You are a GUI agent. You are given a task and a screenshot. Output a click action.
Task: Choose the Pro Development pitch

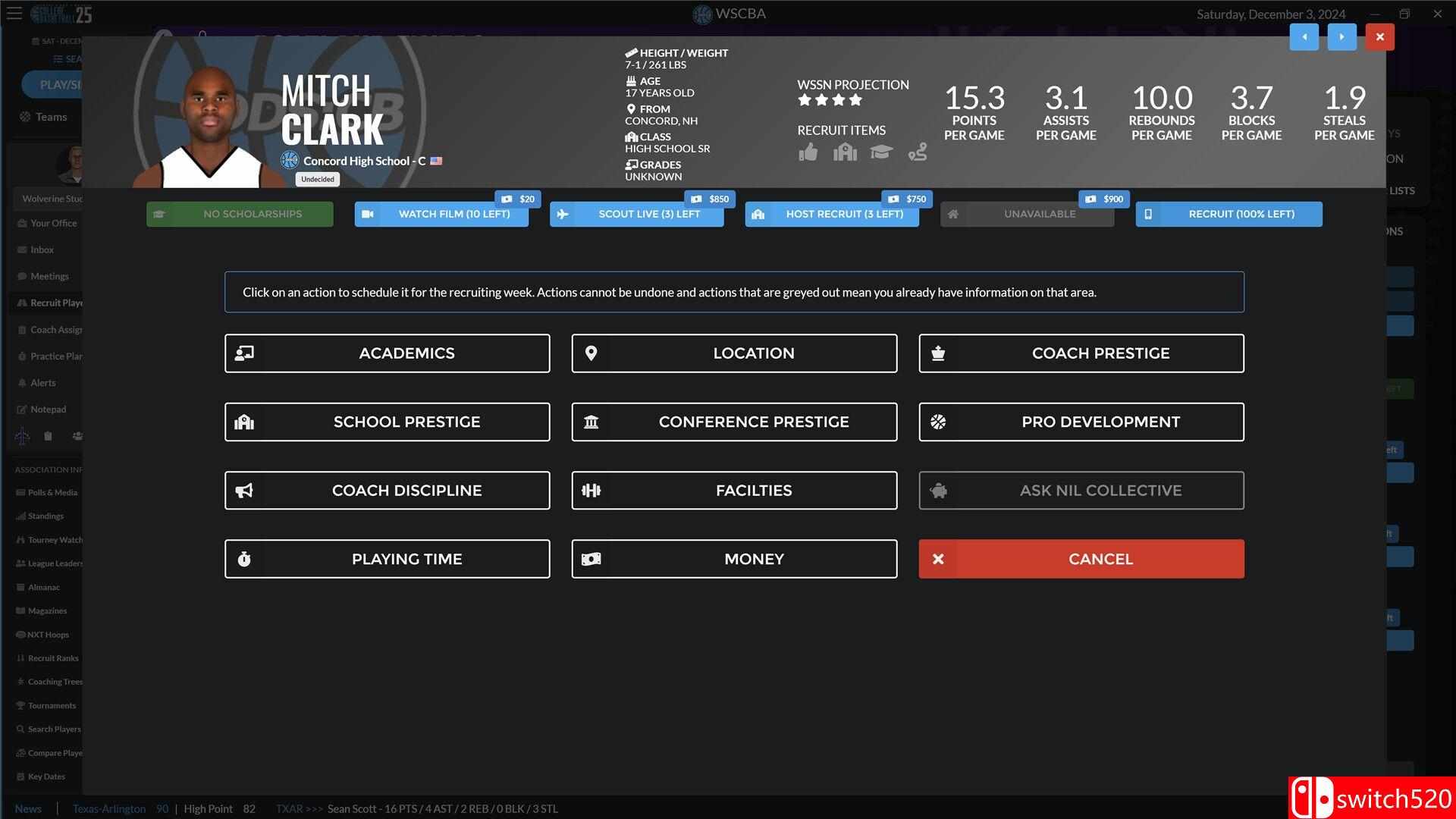tap(1081, 422)
